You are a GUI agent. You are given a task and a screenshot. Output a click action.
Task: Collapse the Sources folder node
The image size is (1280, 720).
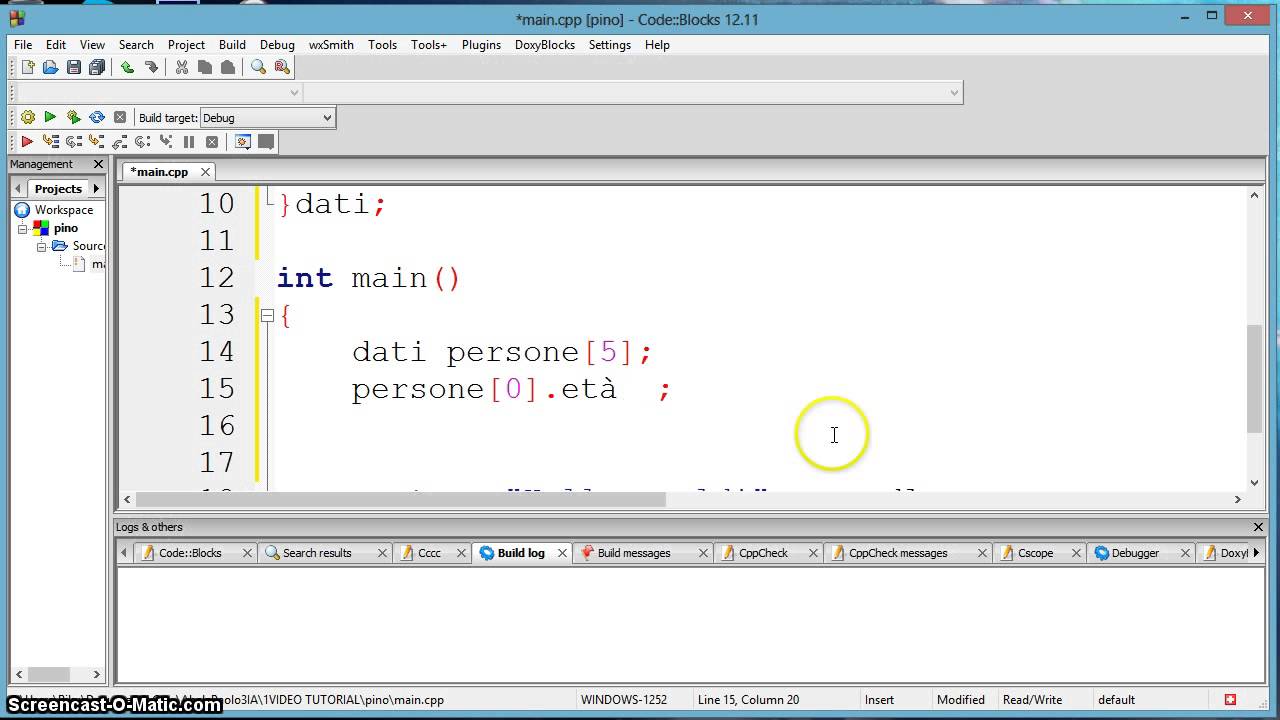pos(41,246)
